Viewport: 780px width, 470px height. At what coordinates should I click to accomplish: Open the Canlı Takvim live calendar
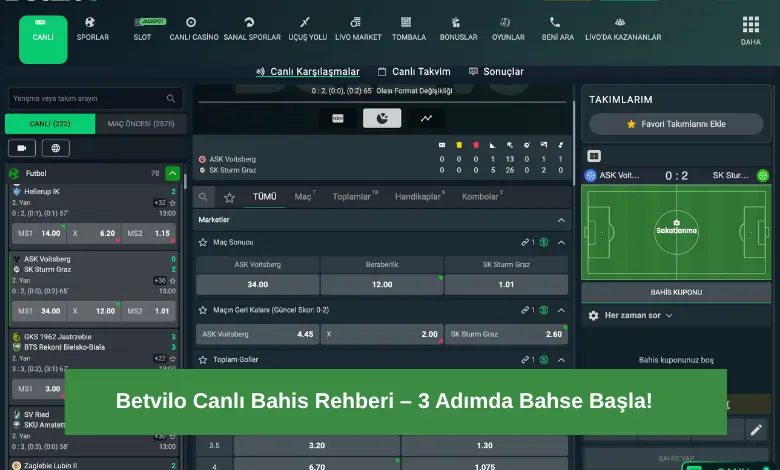(x=414, y=72)
